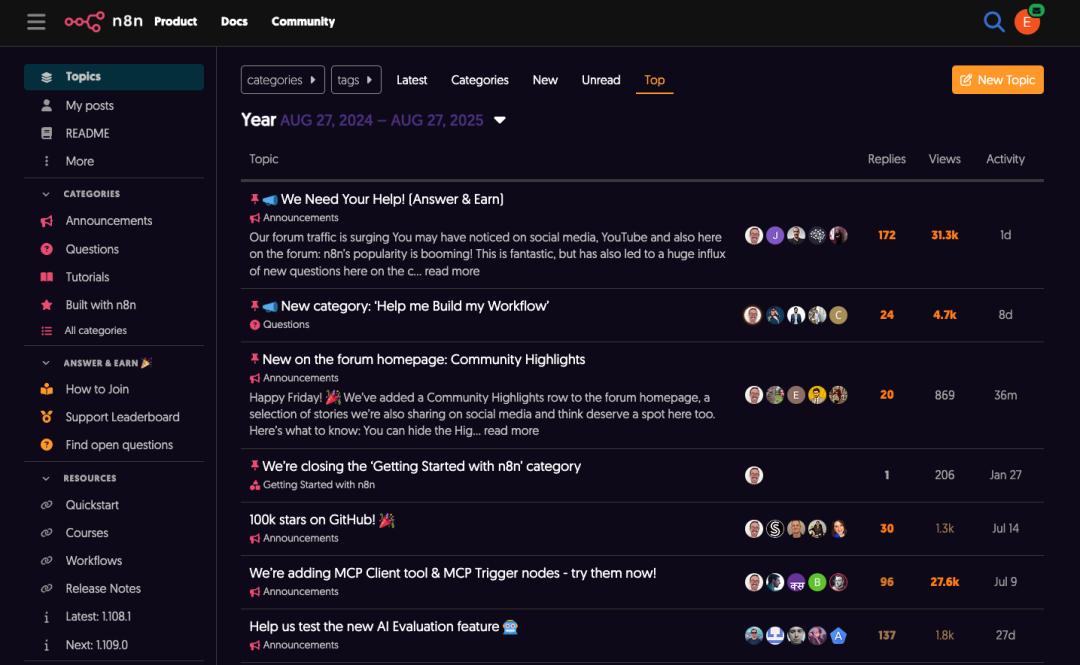Create a New Topic
This screenshot has height=665, width=1080.
997,80
